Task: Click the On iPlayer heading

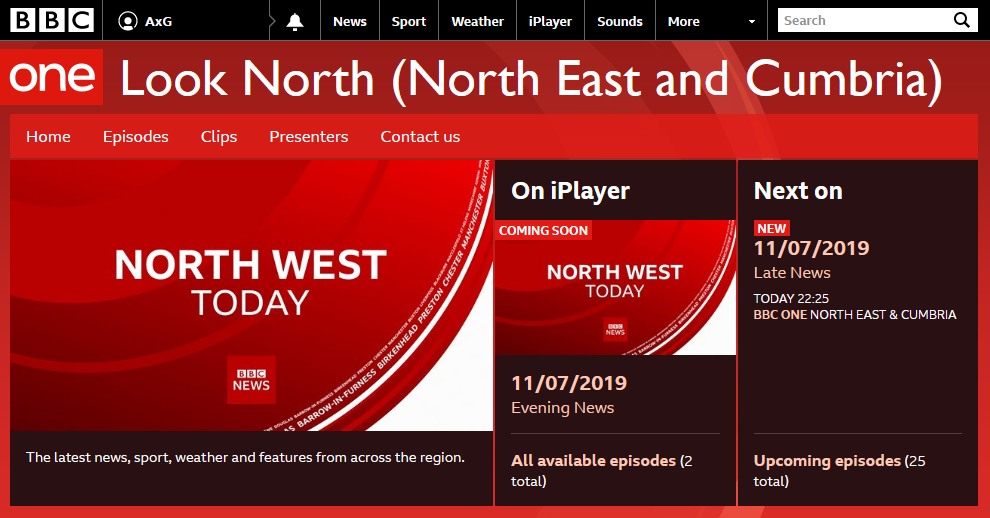Action: (x=570, y=191)
